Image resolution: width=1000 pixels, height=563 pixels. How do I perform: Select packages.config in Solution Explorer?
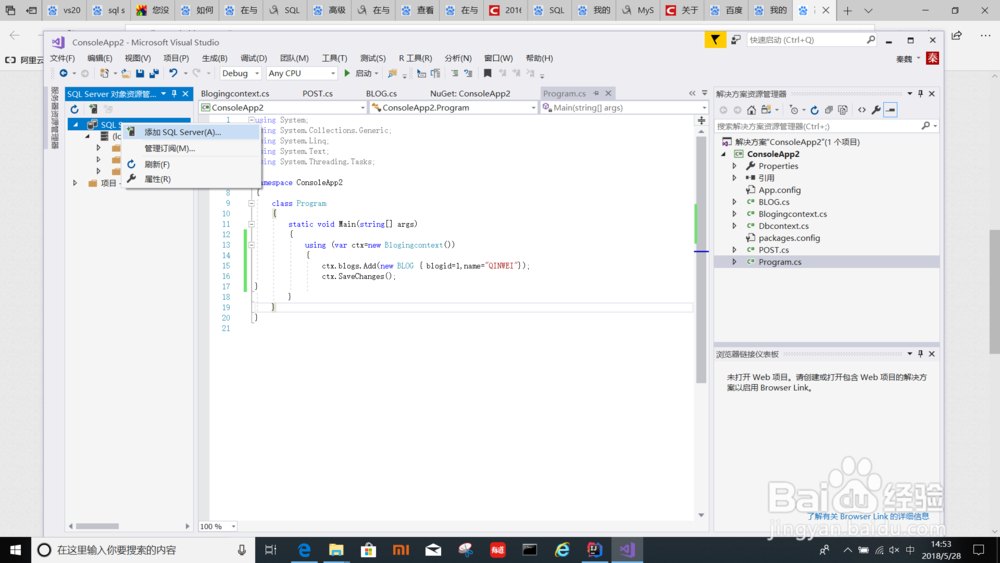pyautogui.click(x=789, y=238)
